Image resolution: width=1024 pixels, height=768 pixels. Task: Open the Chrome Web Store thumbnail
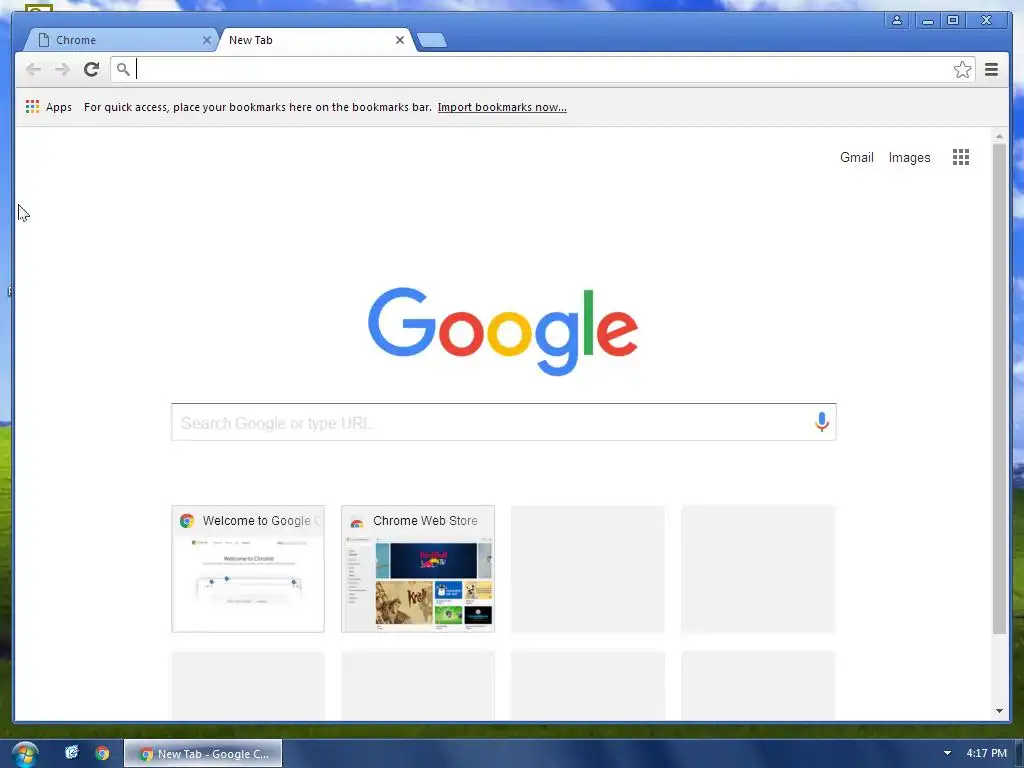418,569
